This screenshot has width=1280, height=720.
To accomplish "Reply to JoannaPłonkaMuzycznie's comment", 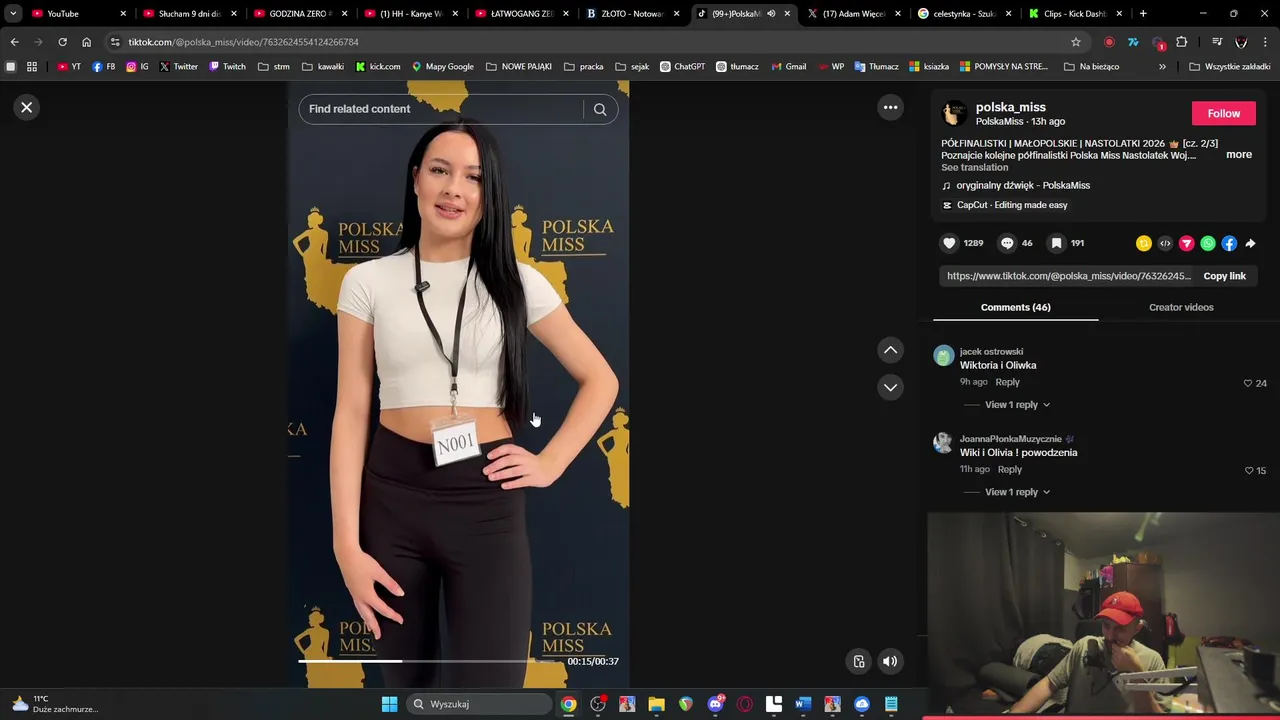I will (x=1009, y=469).
